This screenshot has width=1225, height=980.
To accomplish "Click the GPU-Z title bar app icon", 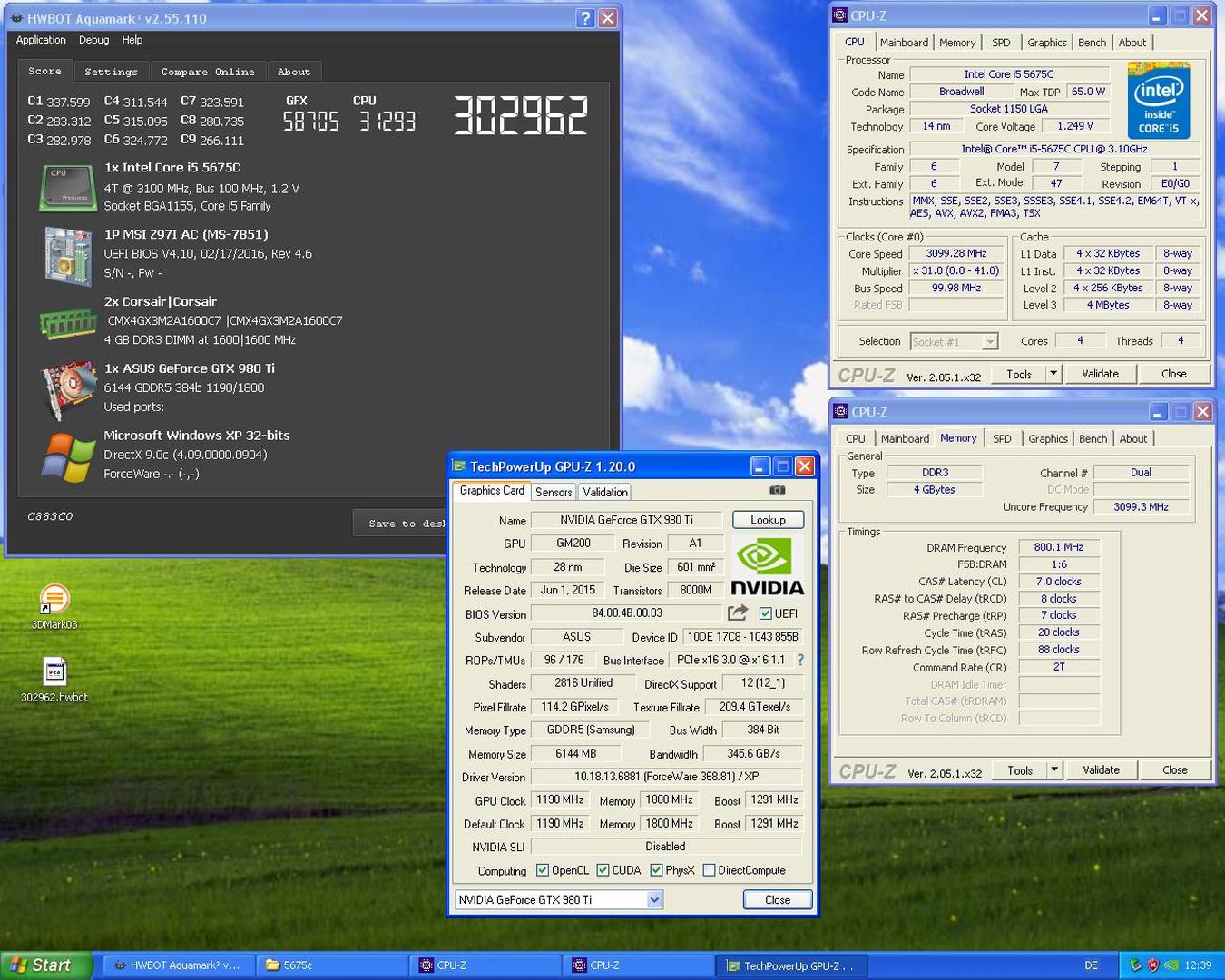I will (459, 466).
